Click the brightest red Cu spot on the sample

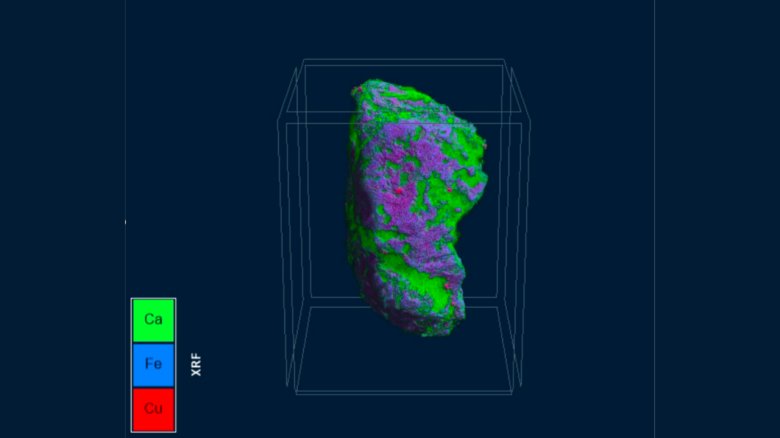(x=398, y=191)
